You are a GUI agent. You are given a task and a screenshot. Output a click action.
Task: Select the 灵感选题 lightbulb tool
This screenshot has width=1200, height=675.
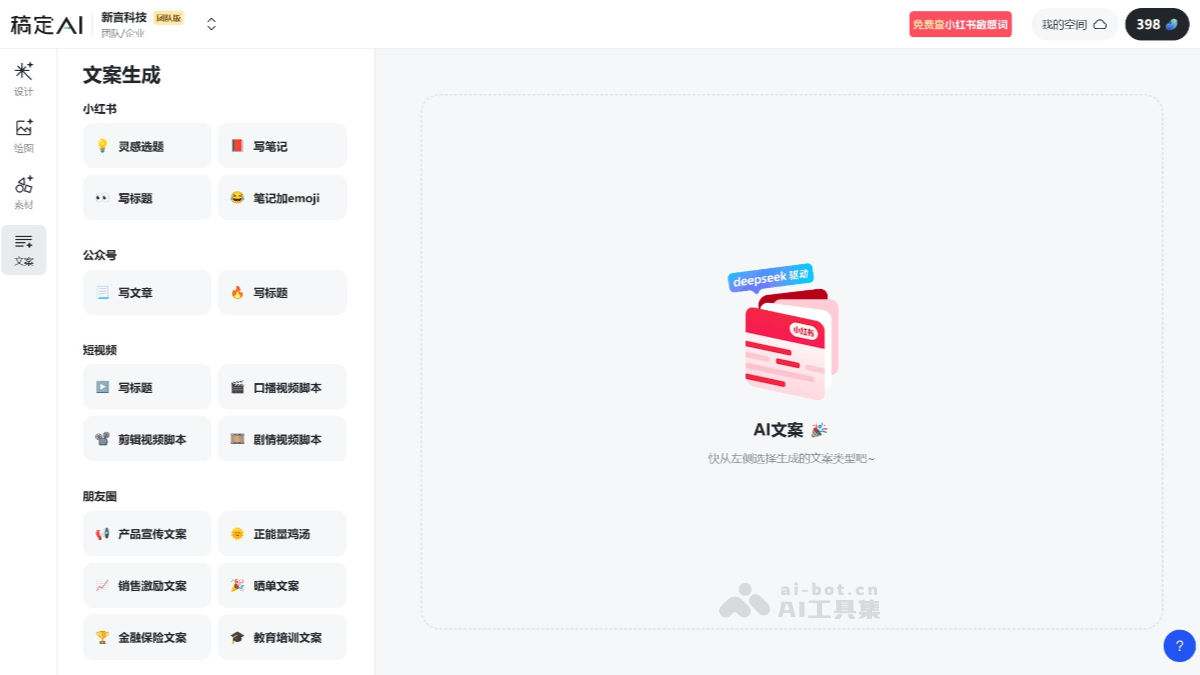[146, 145]
